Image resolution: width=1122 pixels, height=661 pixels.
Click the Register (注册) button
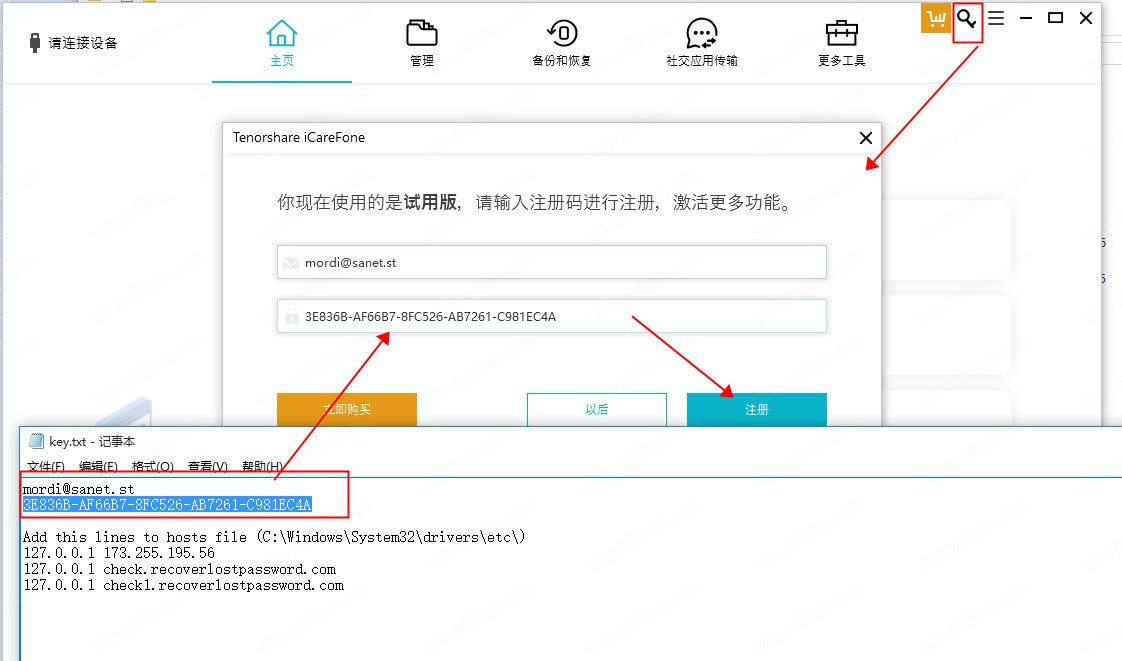(x=756, y=409)
